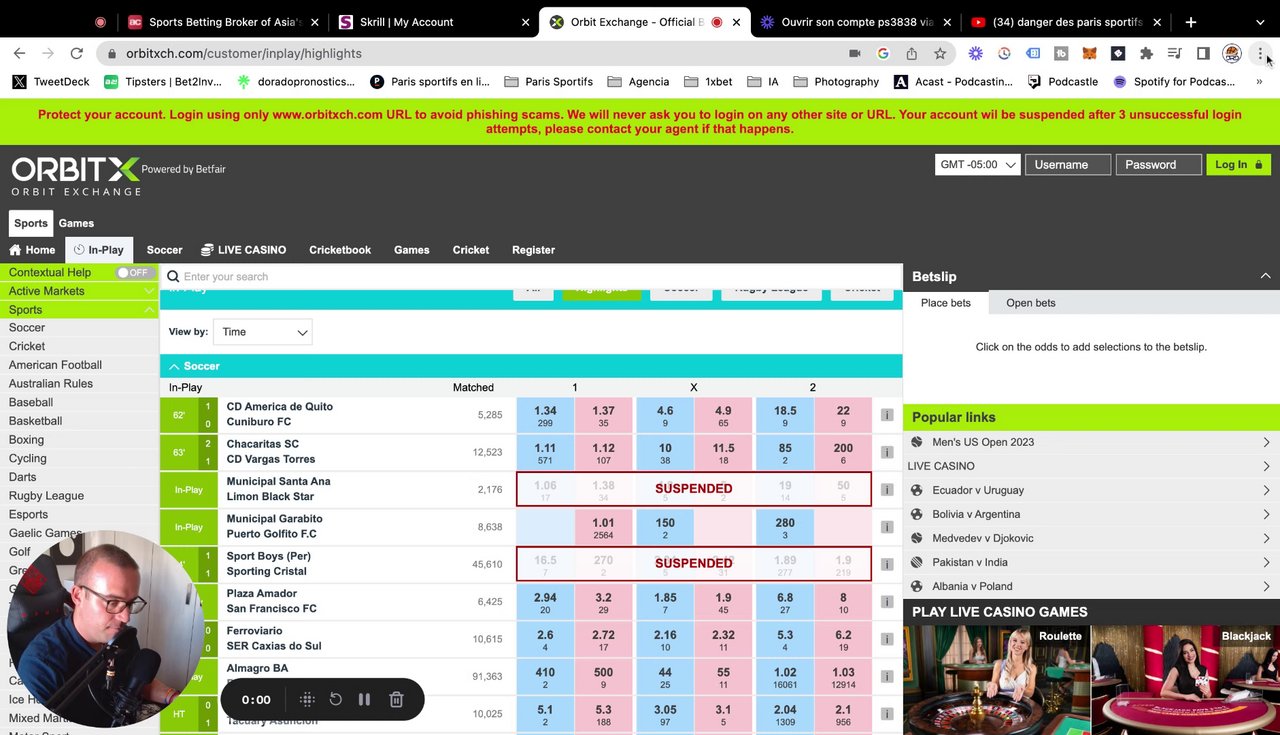This screenshot has width=1280, height=735.
Task: Open Register in navigation bar
Action: click(533, 250)
